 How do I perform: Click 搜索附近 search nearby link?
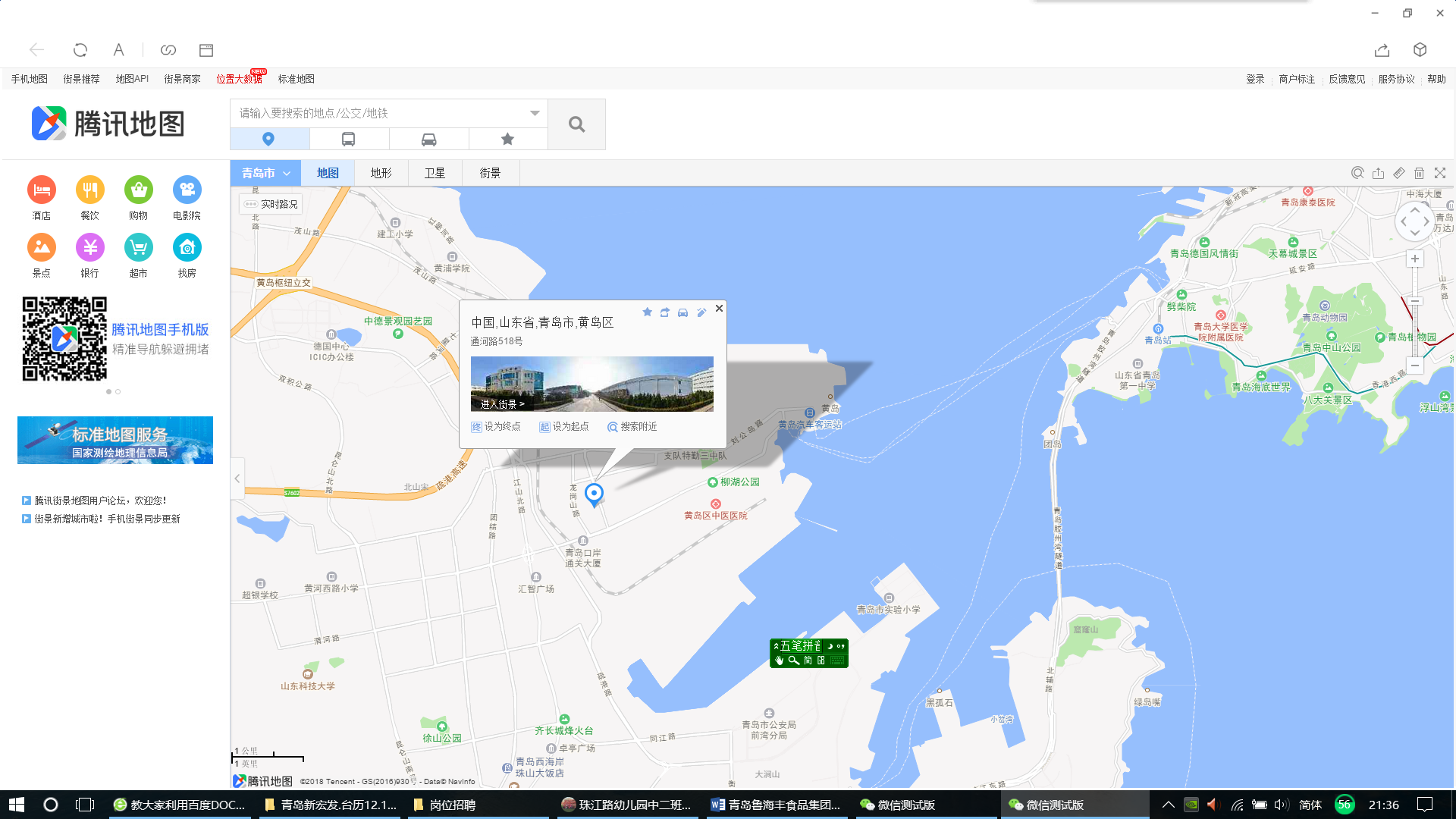pos(632,427)
